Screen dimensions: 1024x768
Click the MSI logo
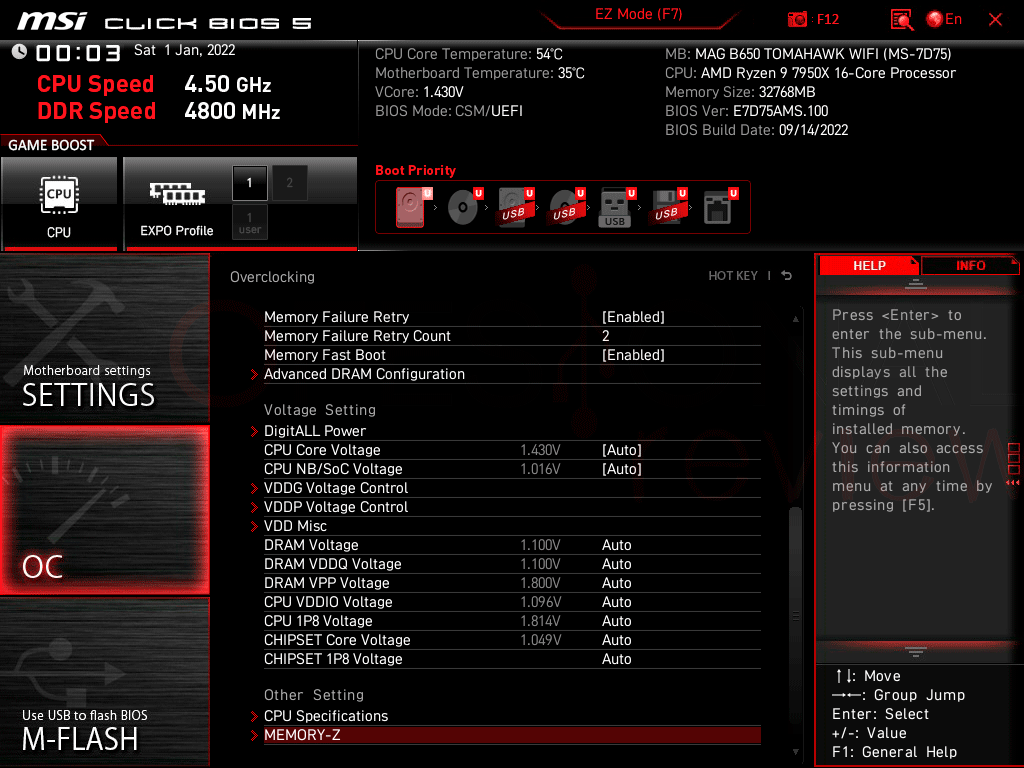(52, 21)
